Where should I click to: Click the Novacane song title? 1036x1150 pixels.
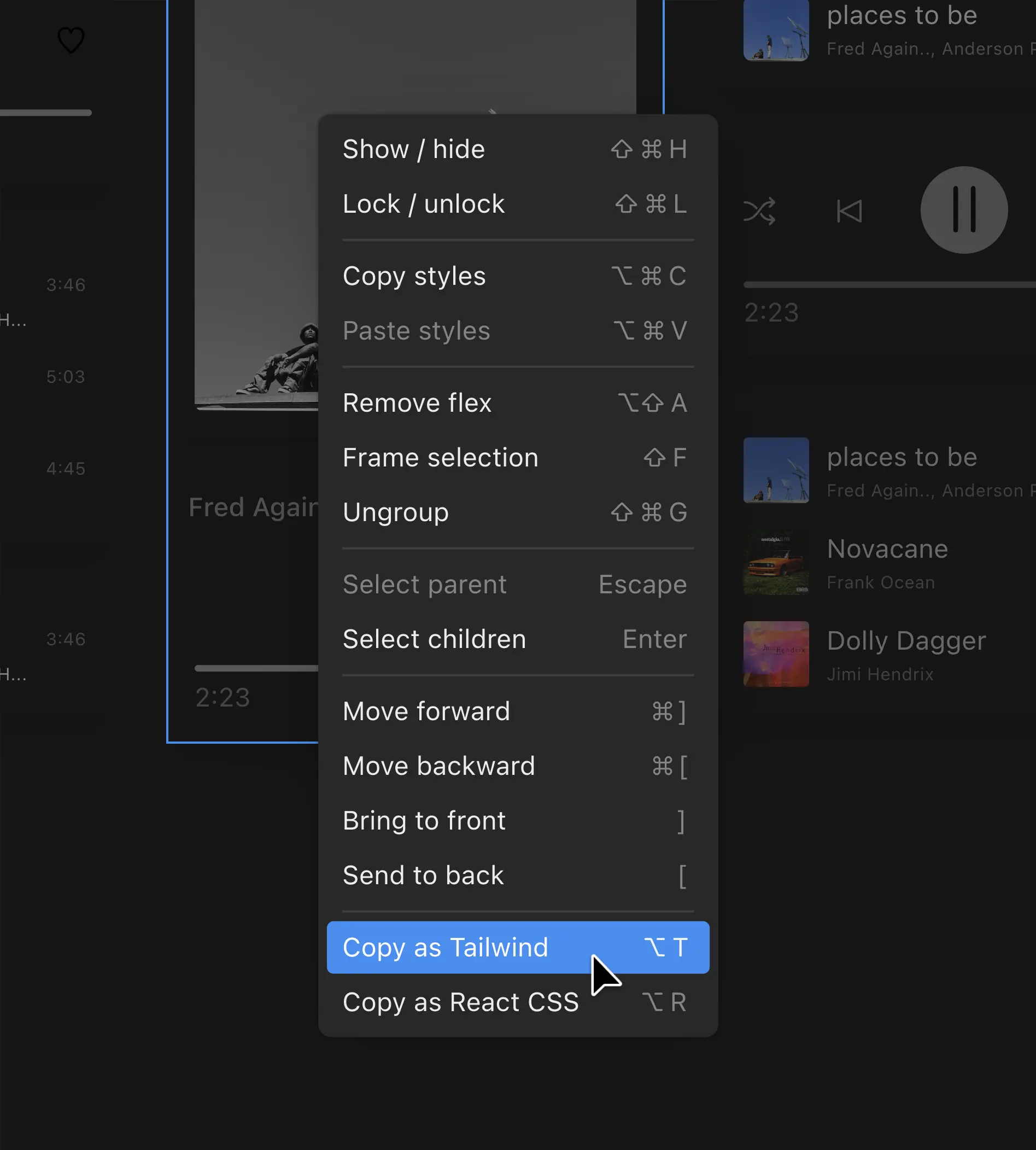[887, 550]
